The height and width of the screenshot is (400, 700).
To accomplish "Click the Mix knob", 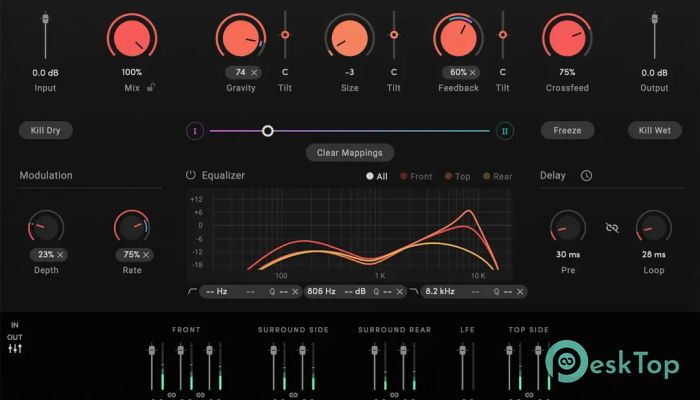I will [x=132, y=38].
